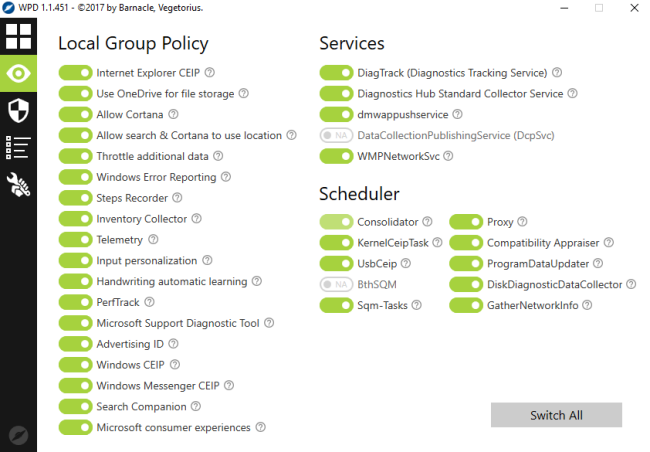Toggle the Consolidator scheduler switch
Viewport: 650px width, 452px height.
tap(336, 222)
